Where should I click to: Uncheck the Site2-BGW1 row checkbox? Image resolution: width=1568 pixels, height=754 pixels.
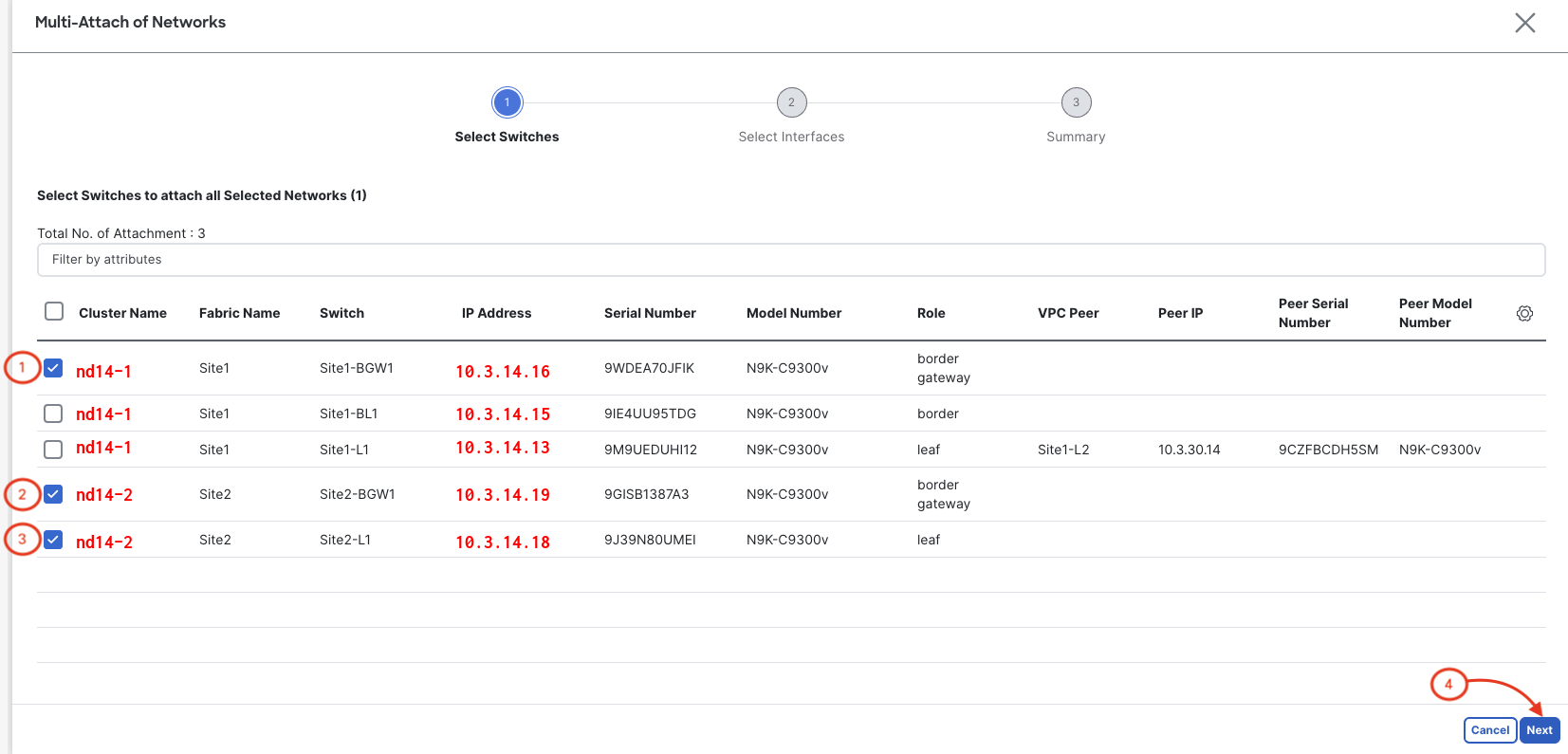[53, 494]
